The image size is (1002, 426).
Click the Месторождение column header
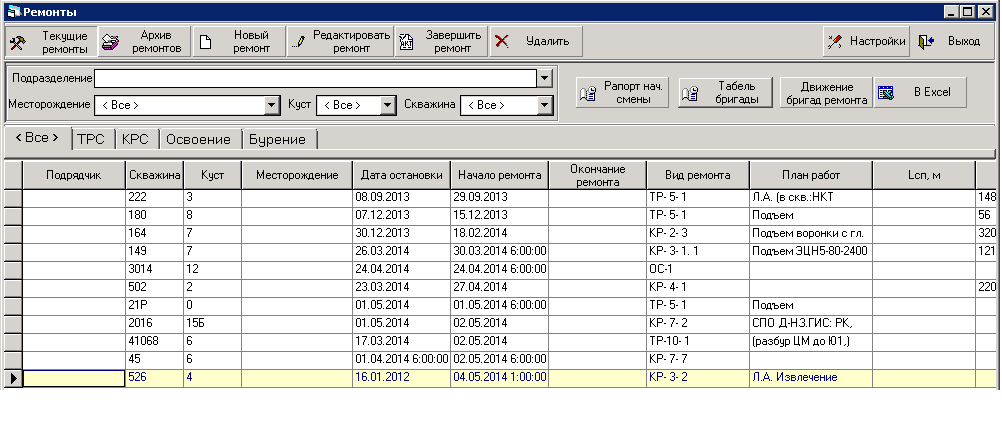point(297,175)
